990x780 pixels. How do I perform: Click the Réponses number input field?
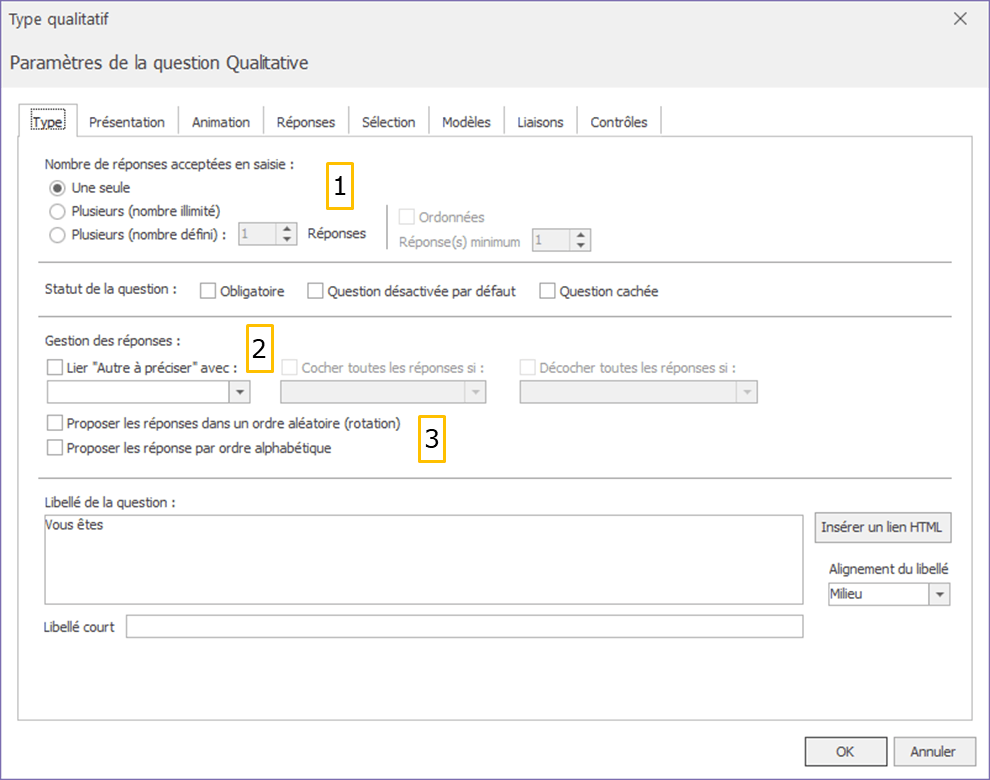point(258,234)
